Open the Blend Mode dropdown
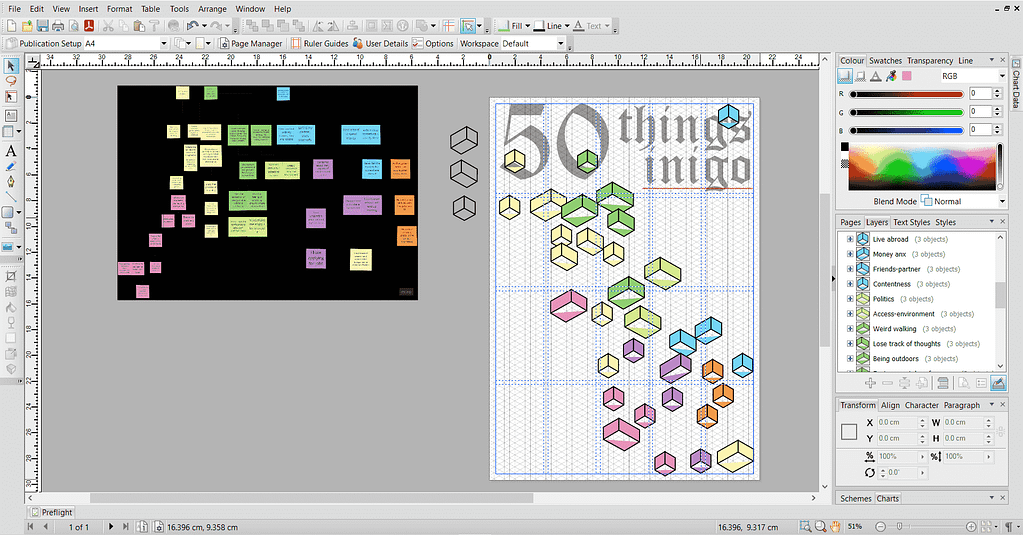1023x535 pixels. click(x=966, y=201)
